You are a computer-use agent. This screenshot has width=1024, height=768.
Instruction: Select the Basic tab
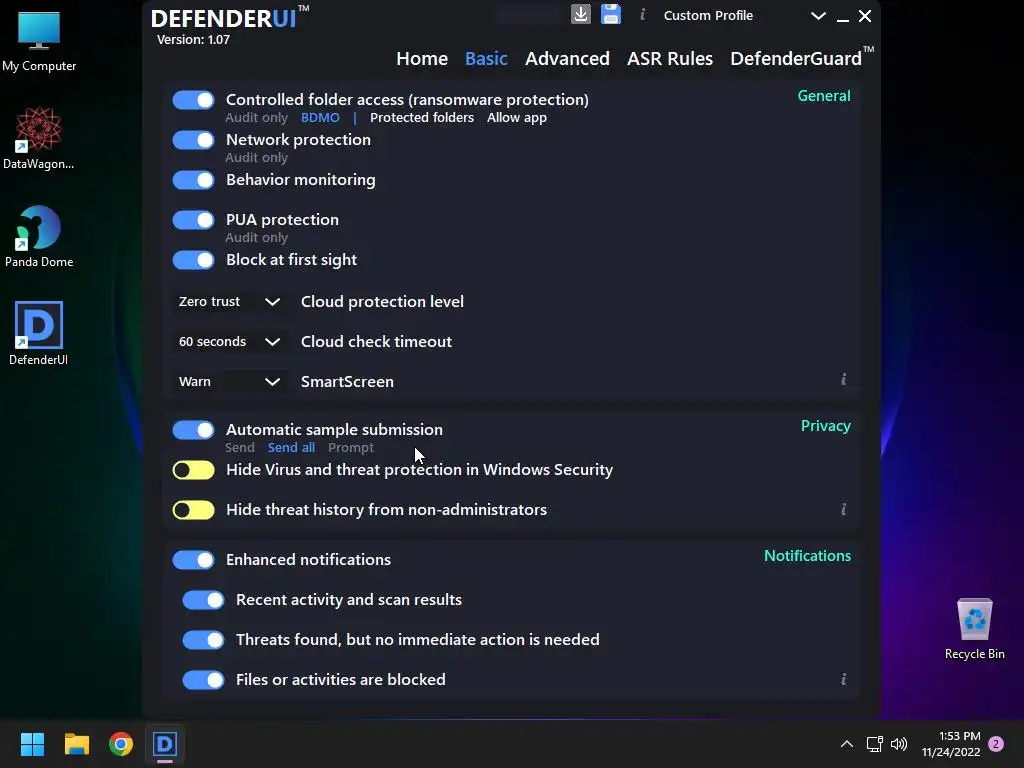tap(486, 59)
